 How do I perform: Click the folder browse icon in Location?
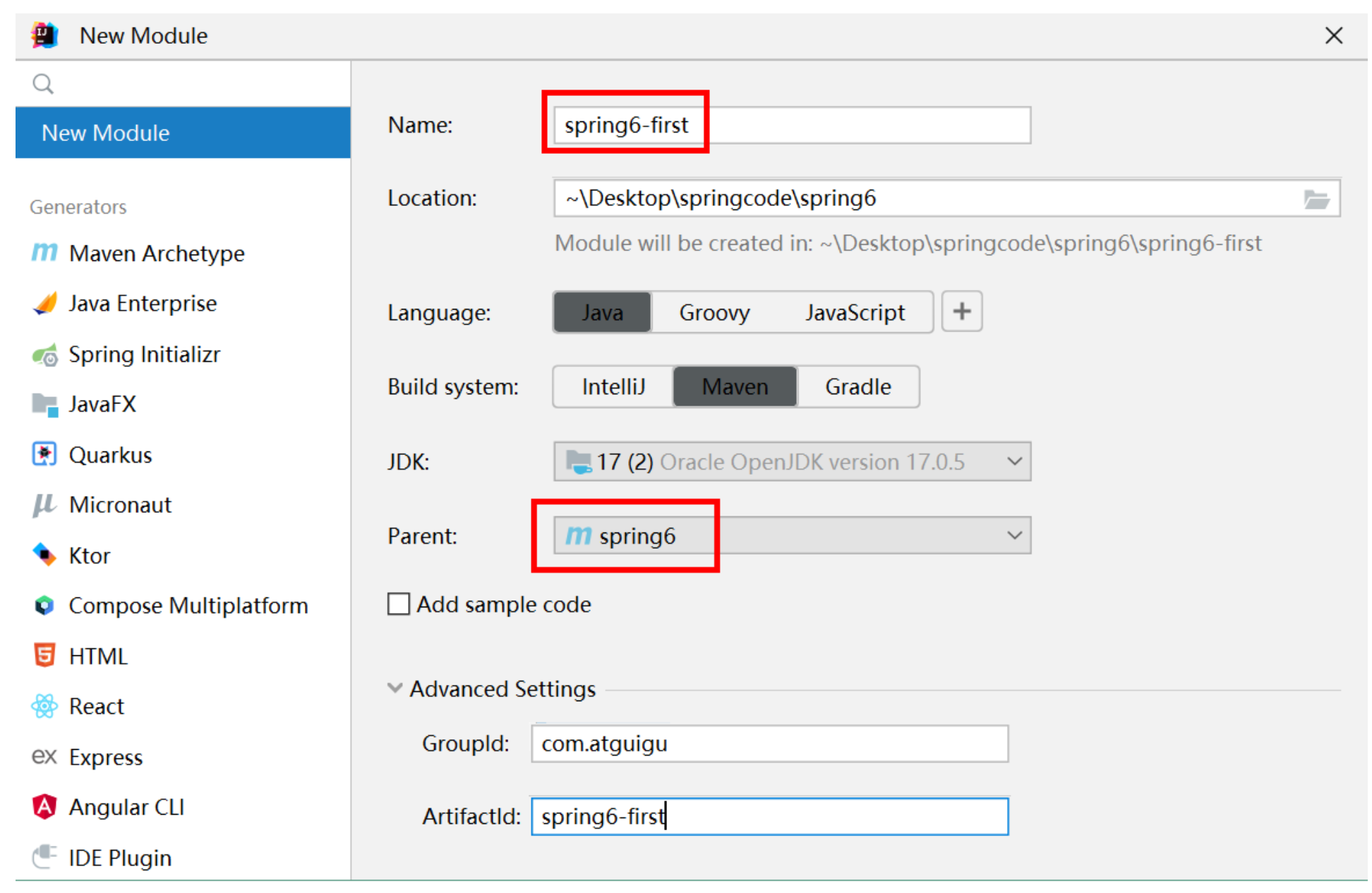[x=1316, y=199]
